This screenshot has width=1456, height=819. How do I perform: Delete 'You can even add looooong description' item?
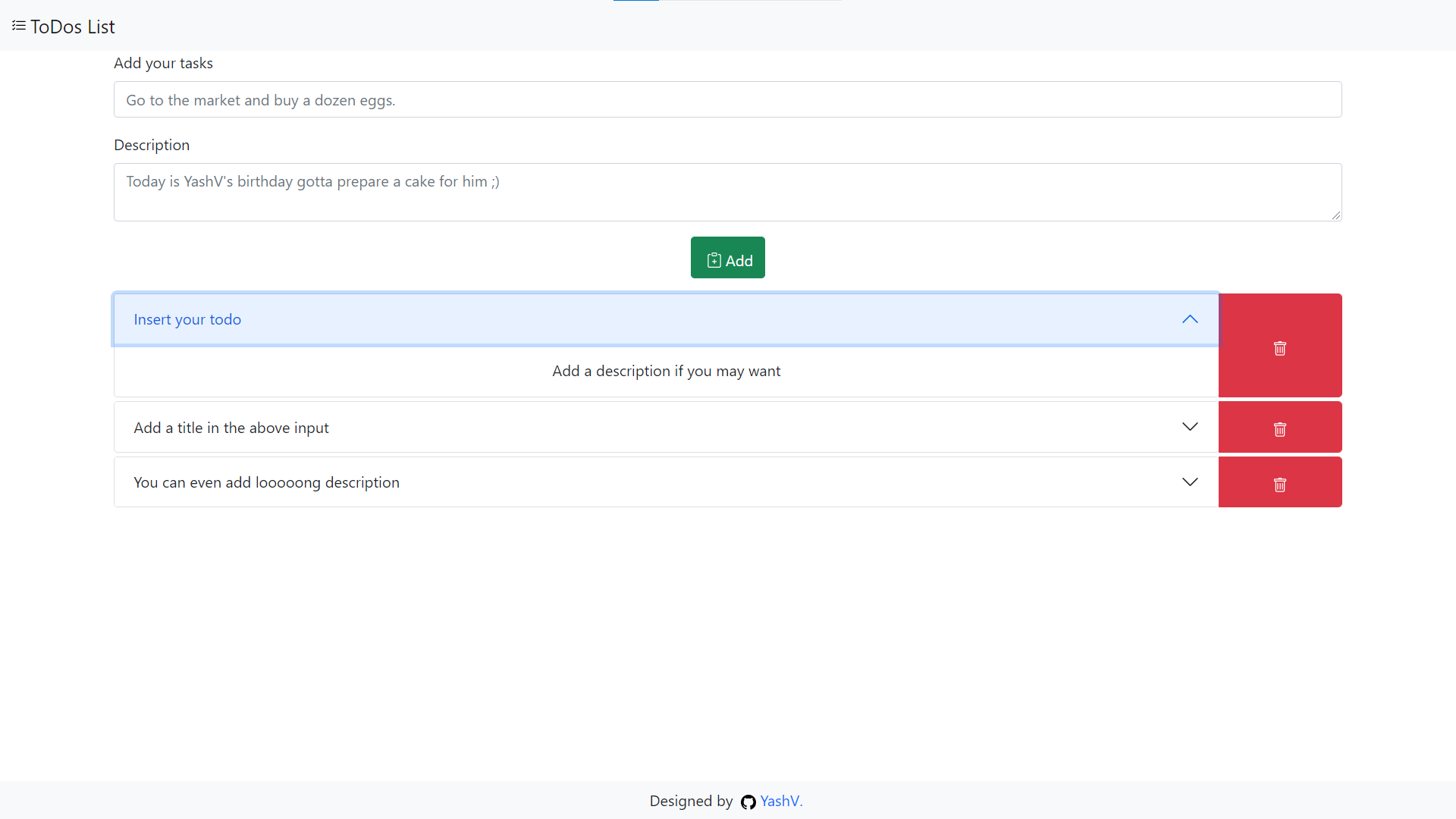(1279, 485)
